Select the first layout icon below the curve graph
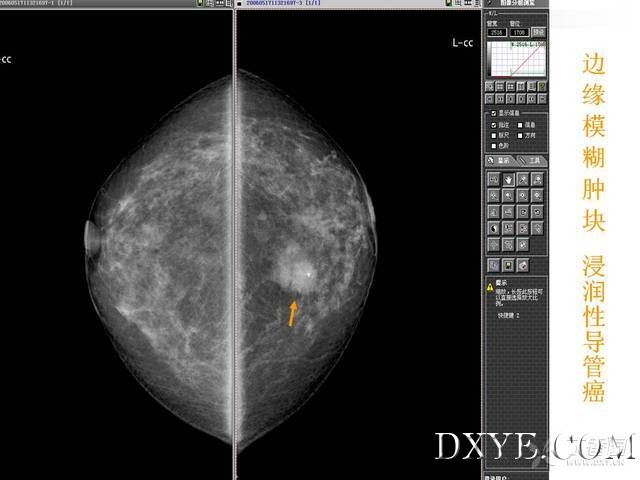 [488, 87]
